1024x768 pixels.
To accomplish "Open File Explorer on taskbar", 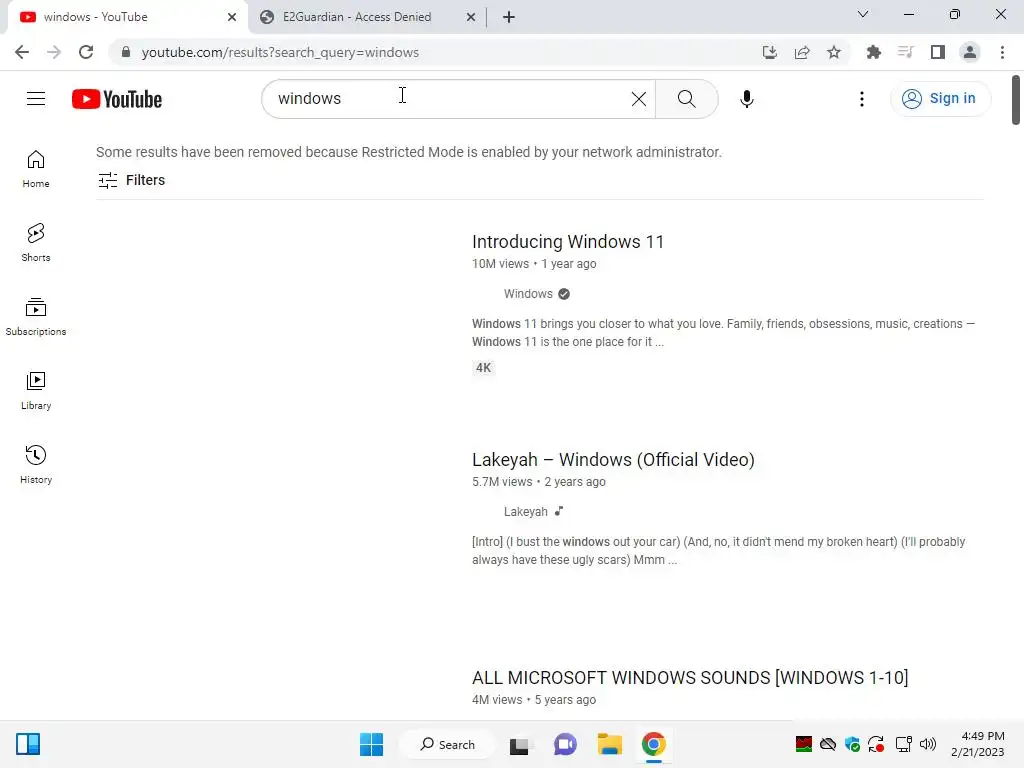I will click(x=610, y=744).
